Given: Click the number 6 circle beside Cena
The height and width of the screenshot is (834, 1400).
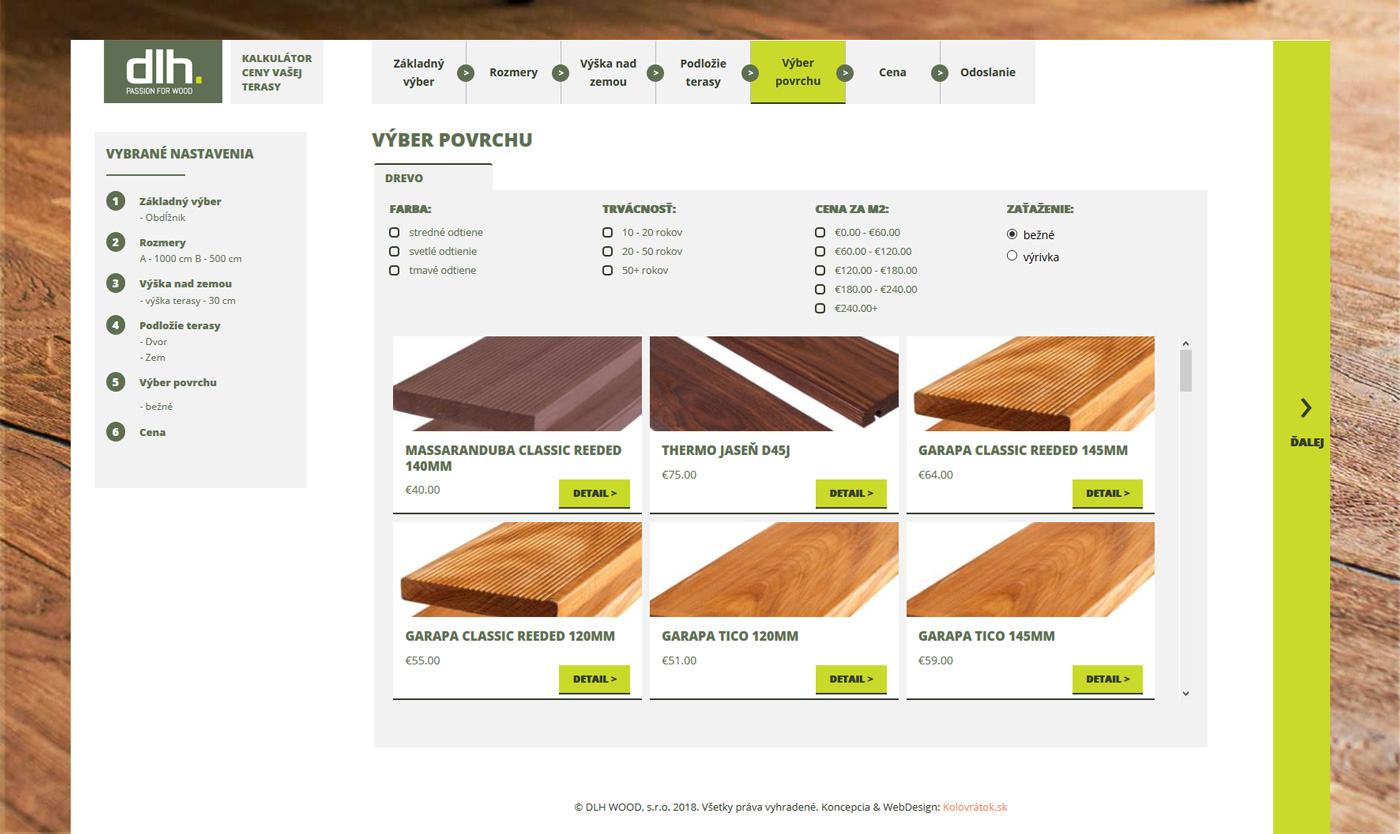Looking at the screenshot, I should coord(116,432).
